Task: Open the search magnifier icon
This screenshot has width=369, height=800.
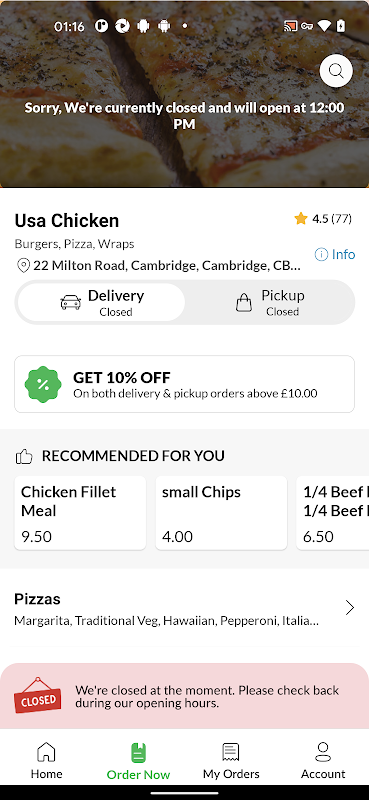Action: coord(336,71)
